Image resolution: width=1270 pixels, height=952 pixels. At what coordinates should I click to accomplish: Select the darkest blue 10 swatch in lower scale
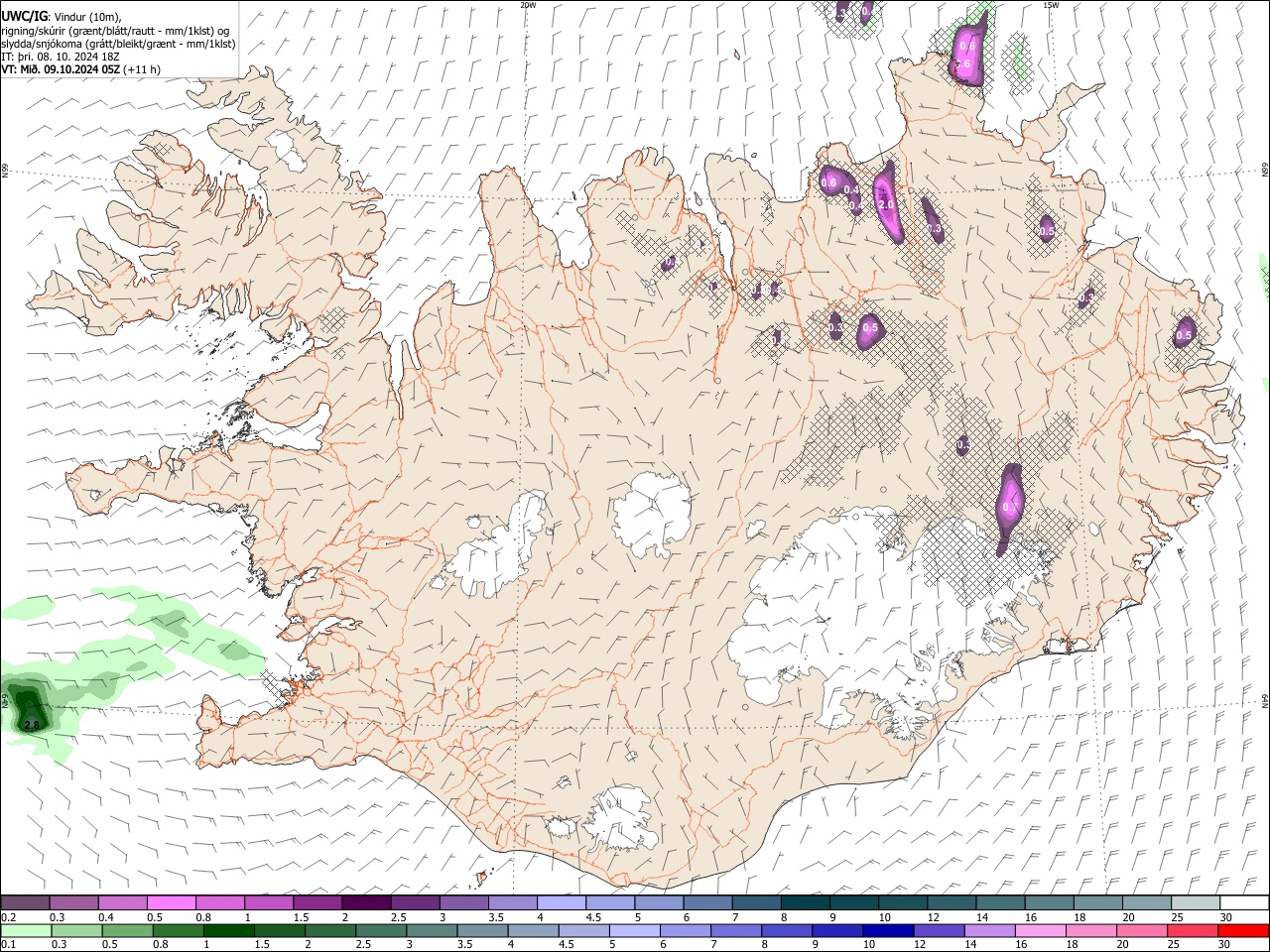pos(886,930)
